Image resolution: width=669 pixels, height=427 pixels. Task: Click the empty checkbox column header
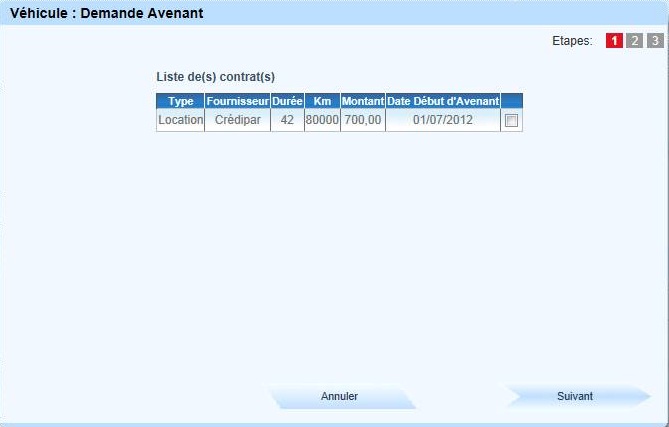click(511, 101)
